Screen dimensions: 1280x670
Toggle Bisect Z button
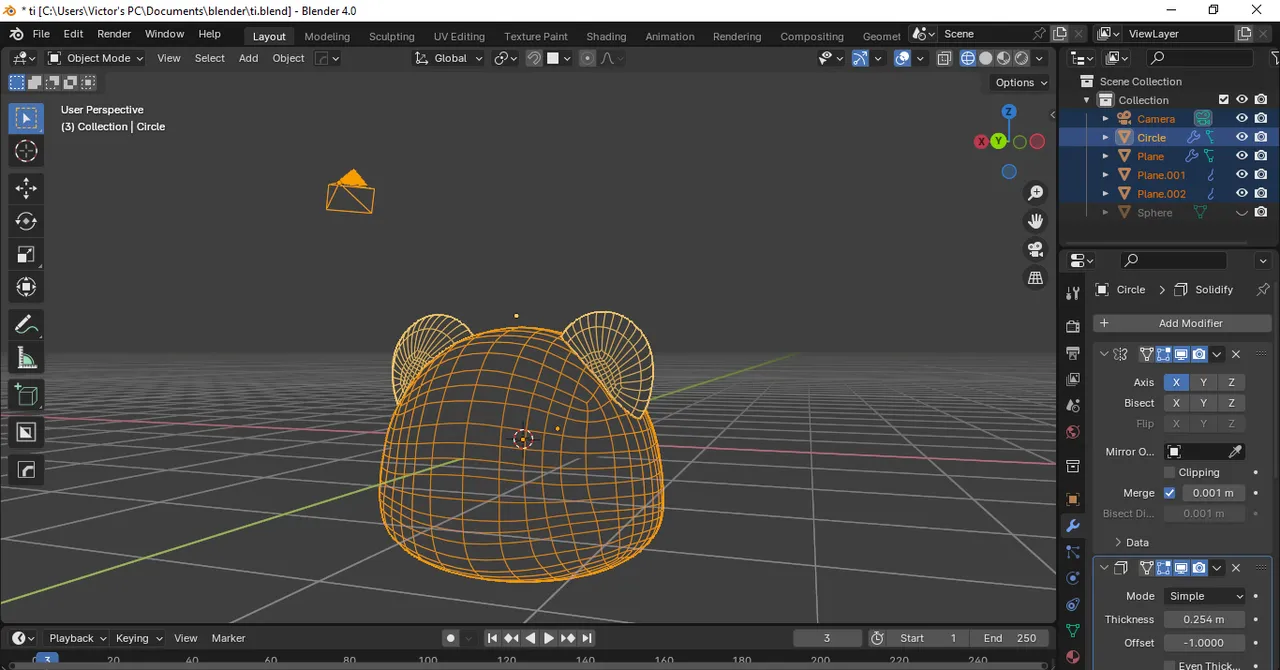[x=1231, y=403]
